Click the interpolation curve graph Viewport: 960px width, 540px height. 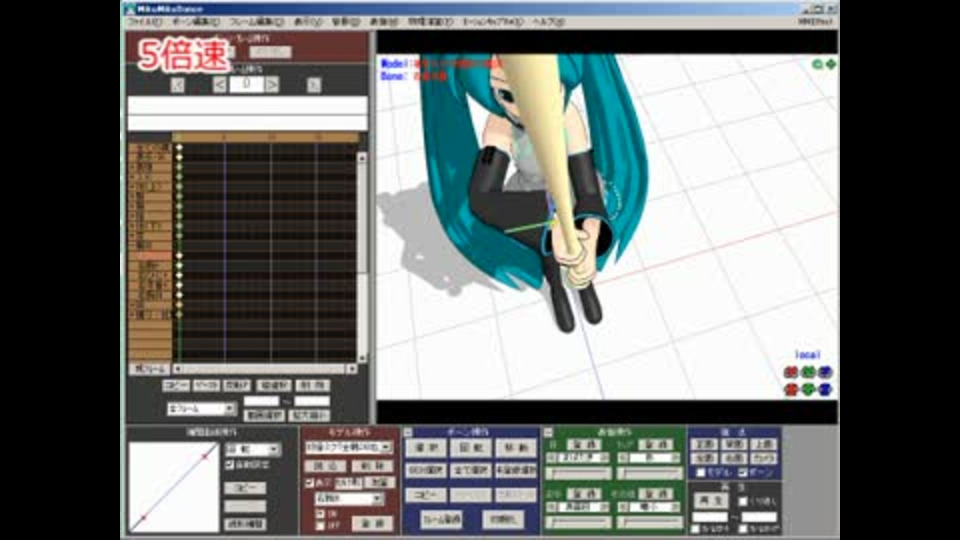pyautogui.click(x=174, y=487)
